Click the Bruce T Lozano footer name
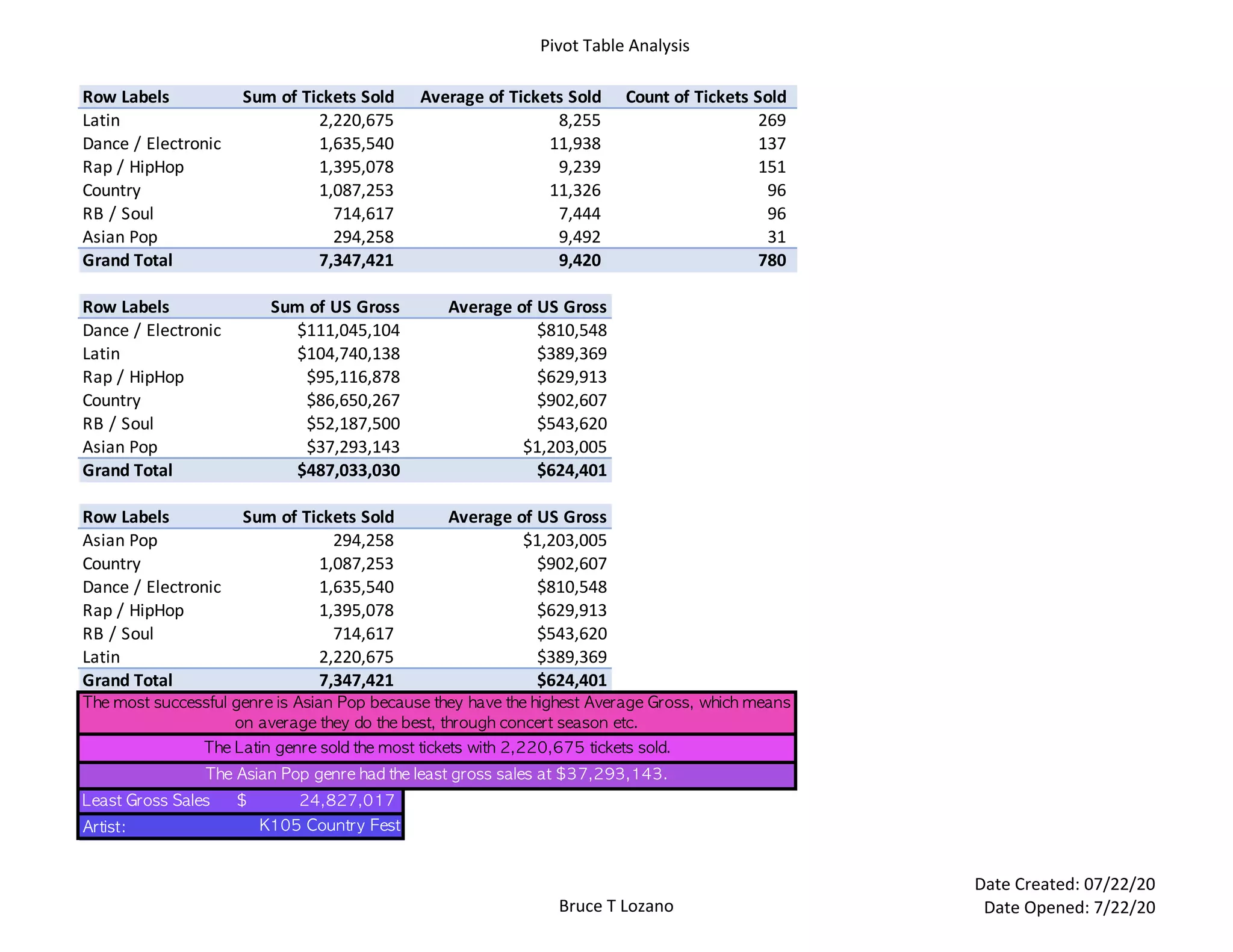 [x=615, y=906]
